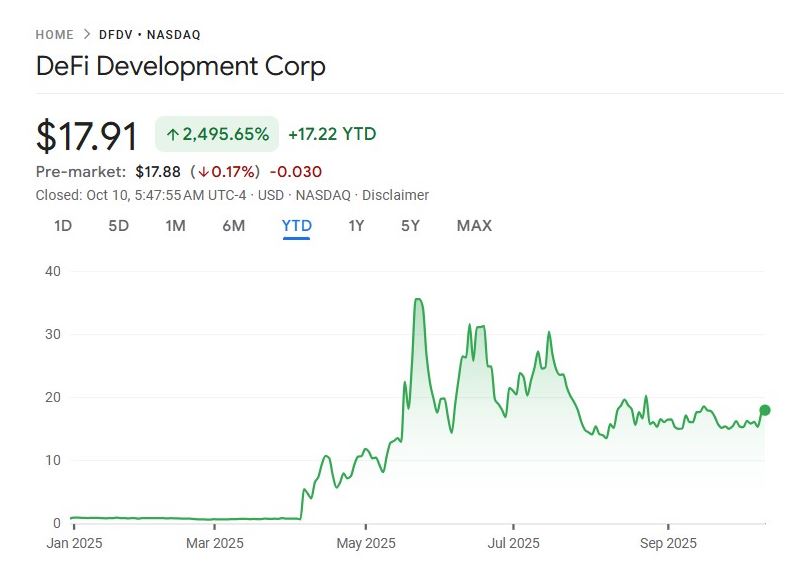Show the 1M chart range
803x574 pixels.
click(175, 226)
